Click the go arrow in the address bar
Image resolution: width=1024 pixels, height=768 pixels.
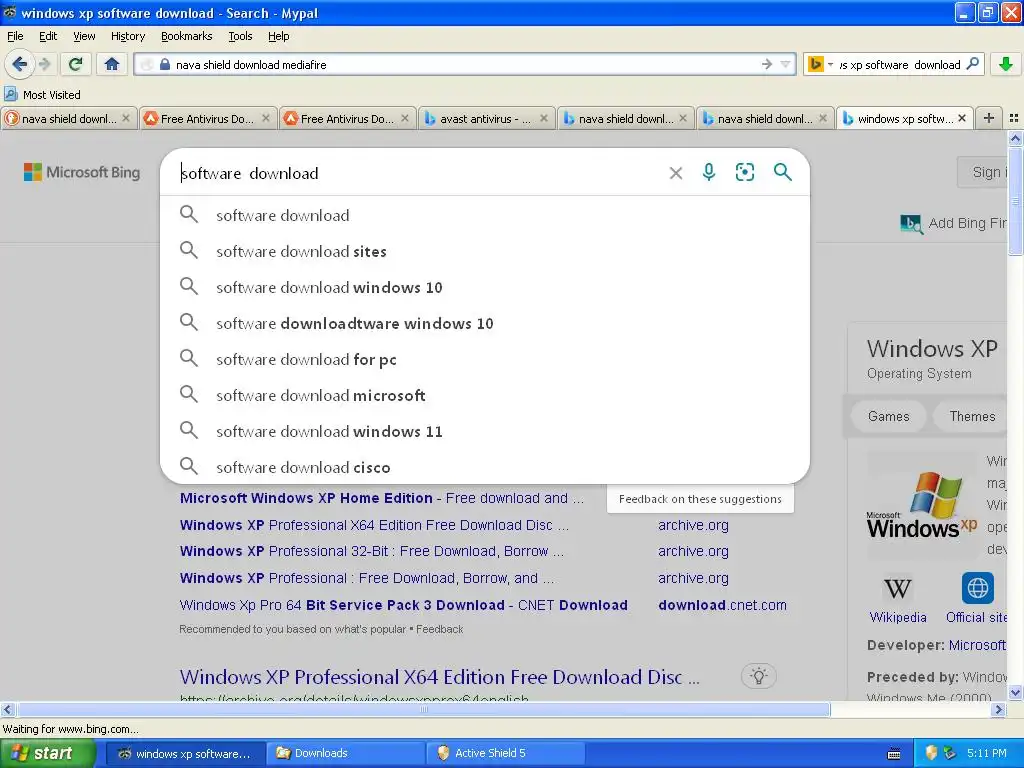pos(767,64)
